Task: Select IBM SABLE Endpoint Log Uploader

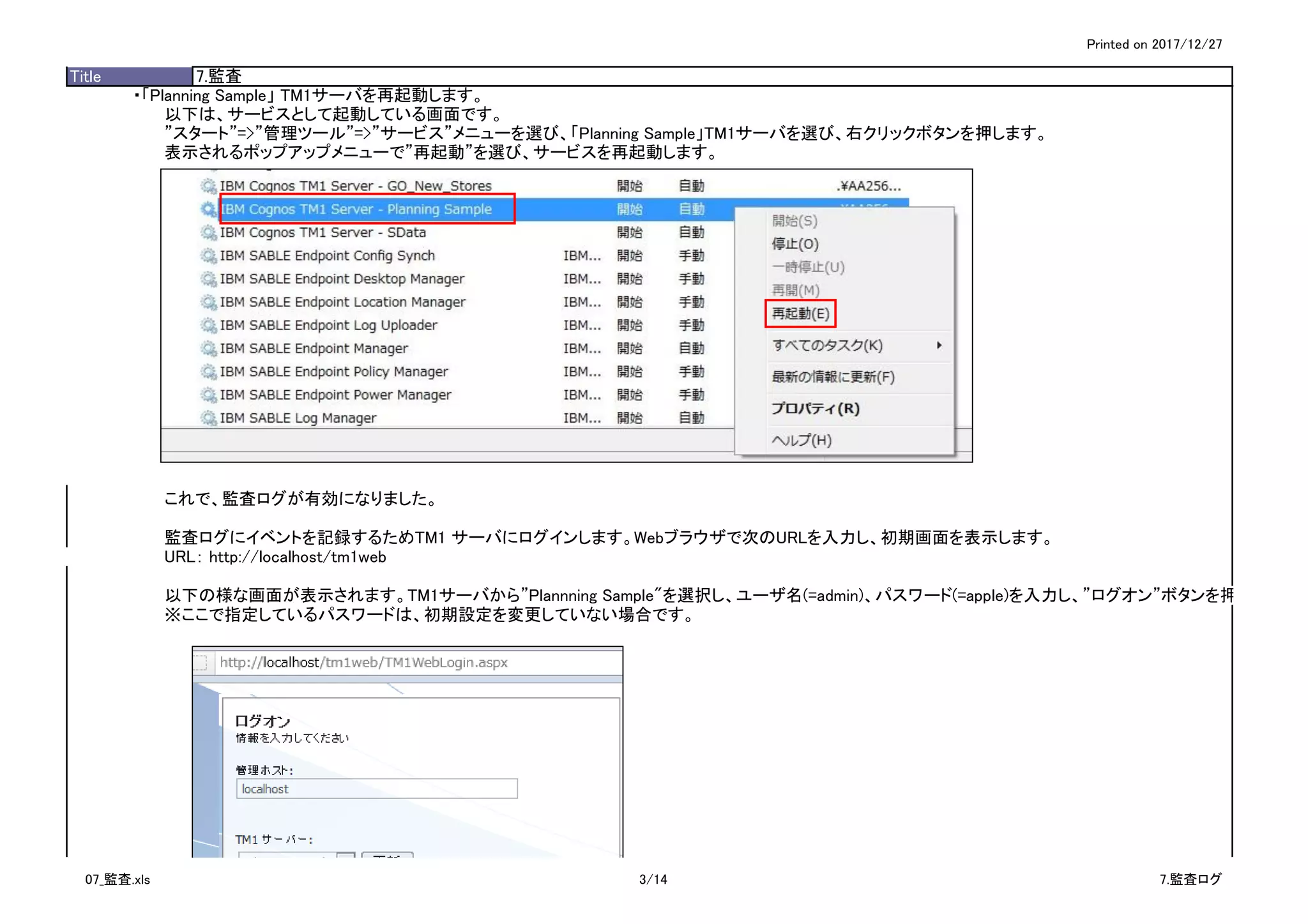Action: 328,325
